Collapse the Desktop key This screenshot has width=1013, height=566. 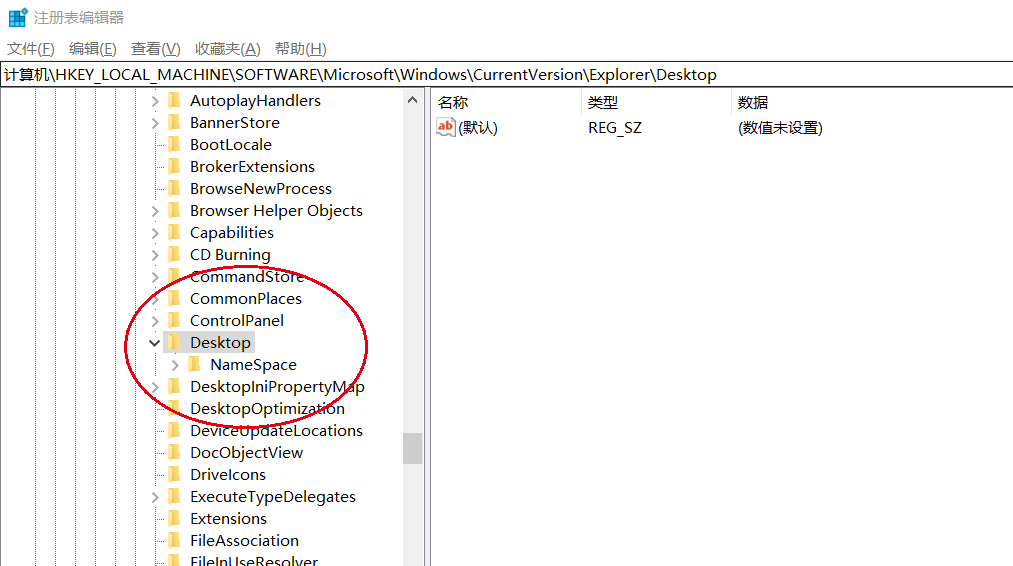[x=154, y=342]
